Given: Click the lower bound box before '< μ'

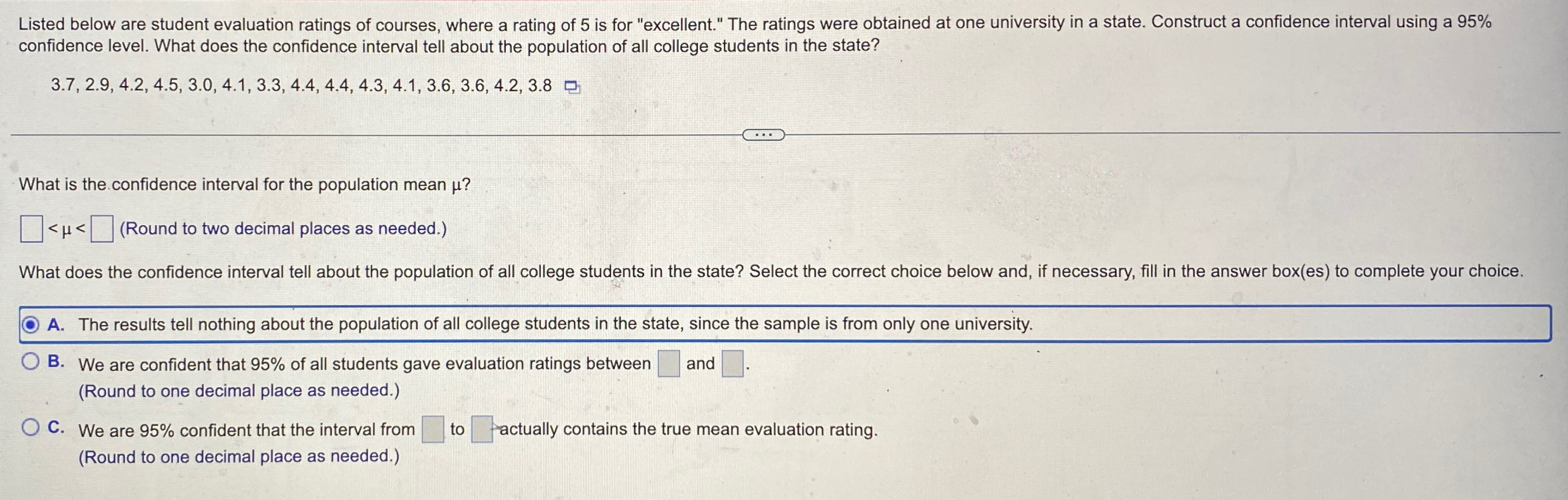Looking at the screenshot, I should 31,229.
